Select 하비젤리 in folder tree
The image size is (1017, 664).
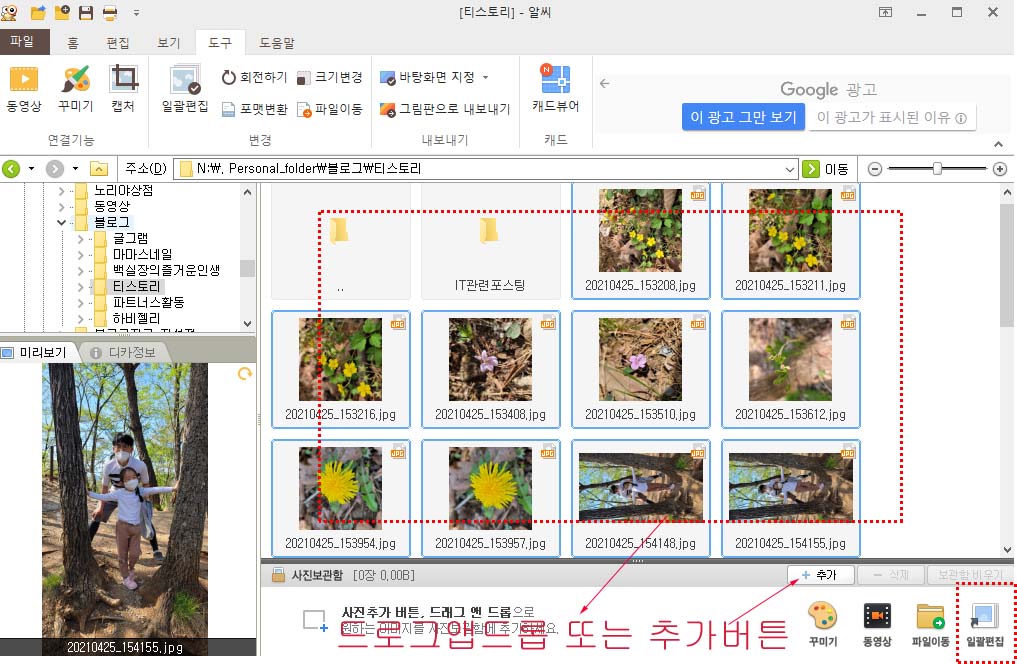[x=136, y=318]
